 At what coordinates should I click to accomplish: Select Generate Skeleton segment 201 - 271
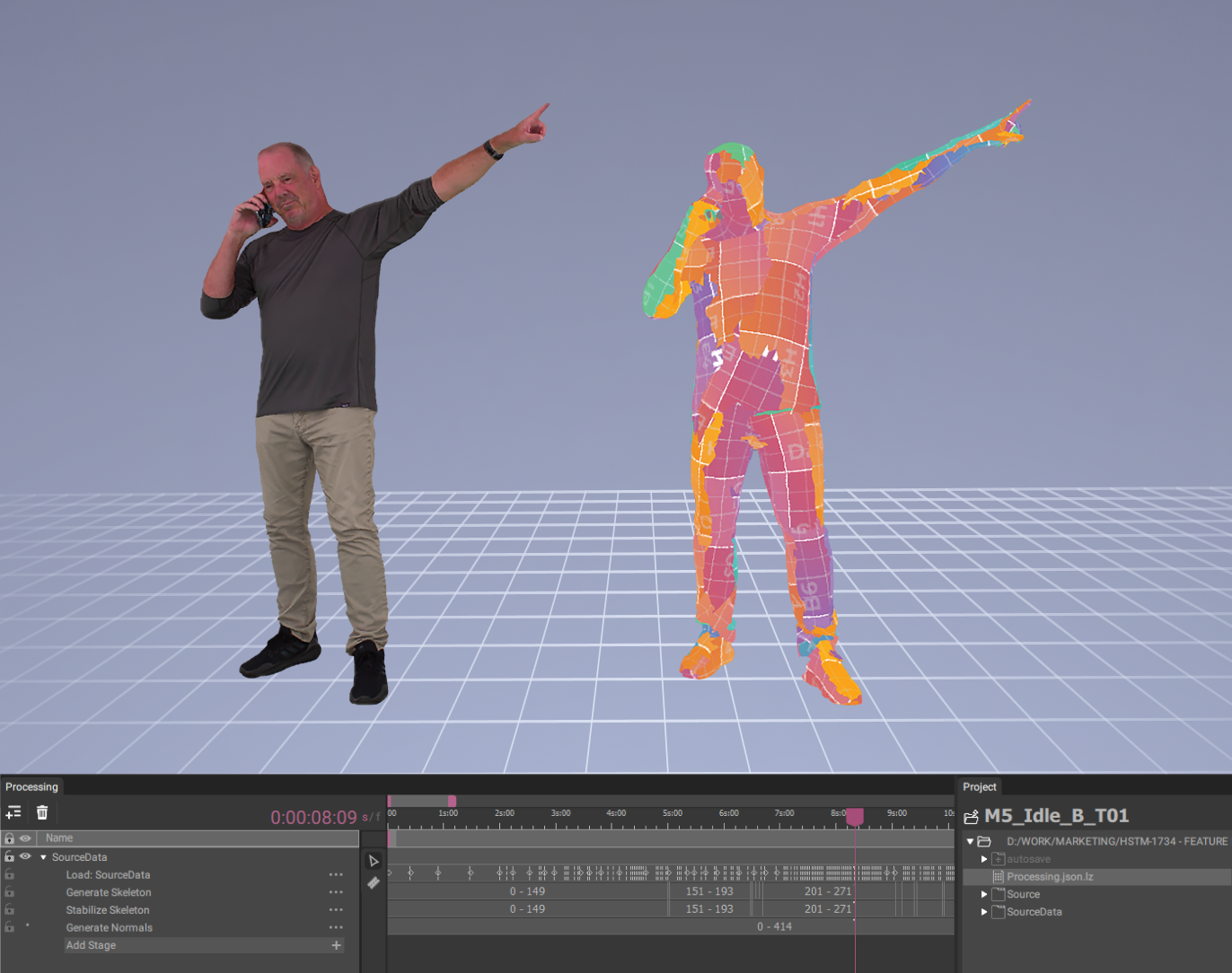point(828,891)
